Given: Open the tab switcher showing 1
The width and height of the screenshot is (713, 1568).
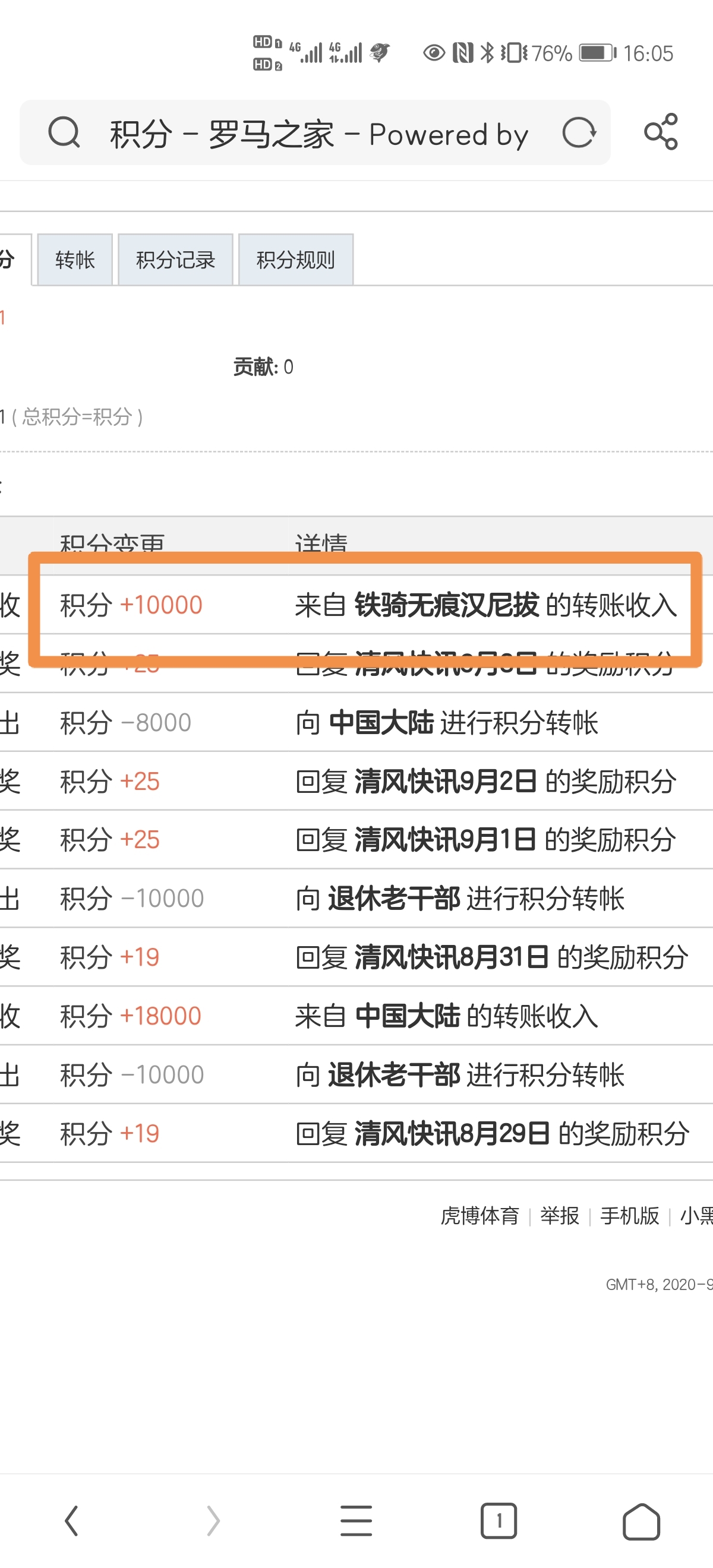Looking at the screenshot, I should 499,1520.
